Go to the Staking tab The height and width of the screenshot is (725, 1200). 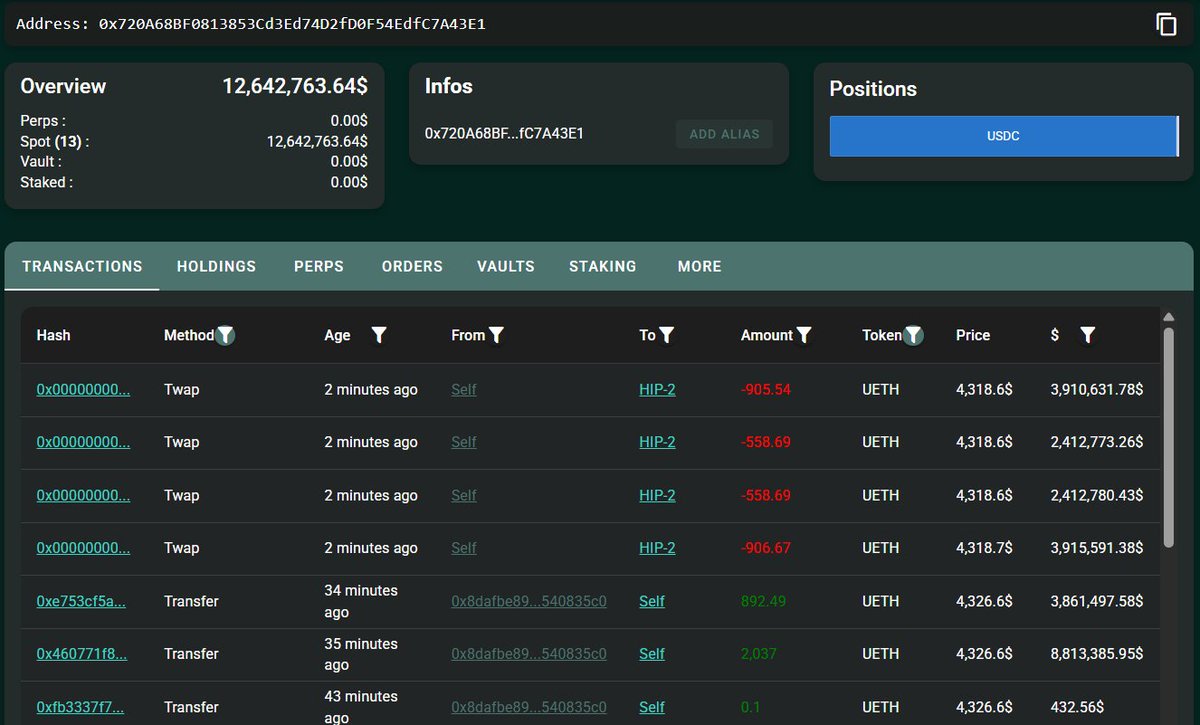point(602,267)
